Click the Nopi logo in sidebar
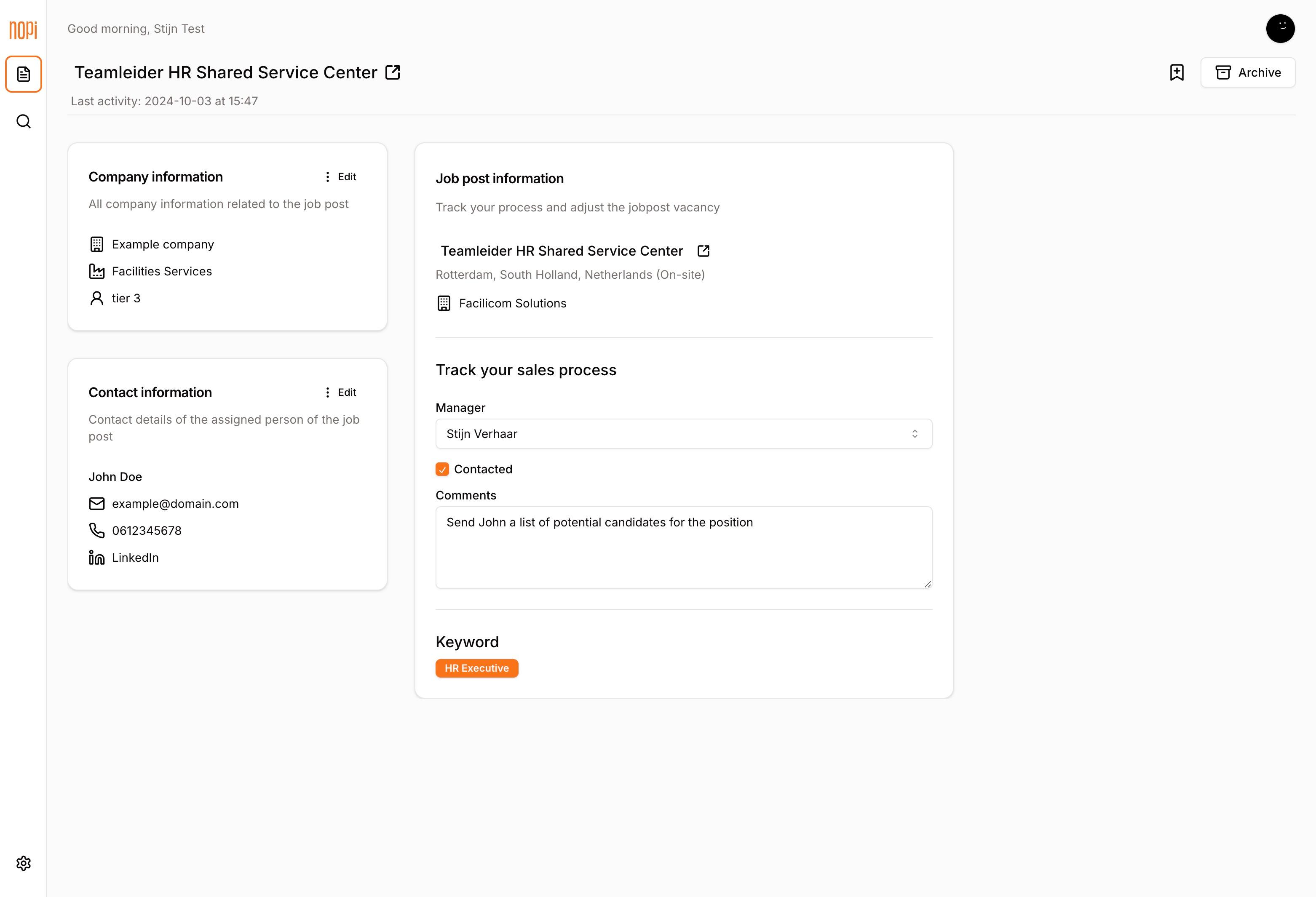This screenshot has height=897, width=1316. [23, 29]
